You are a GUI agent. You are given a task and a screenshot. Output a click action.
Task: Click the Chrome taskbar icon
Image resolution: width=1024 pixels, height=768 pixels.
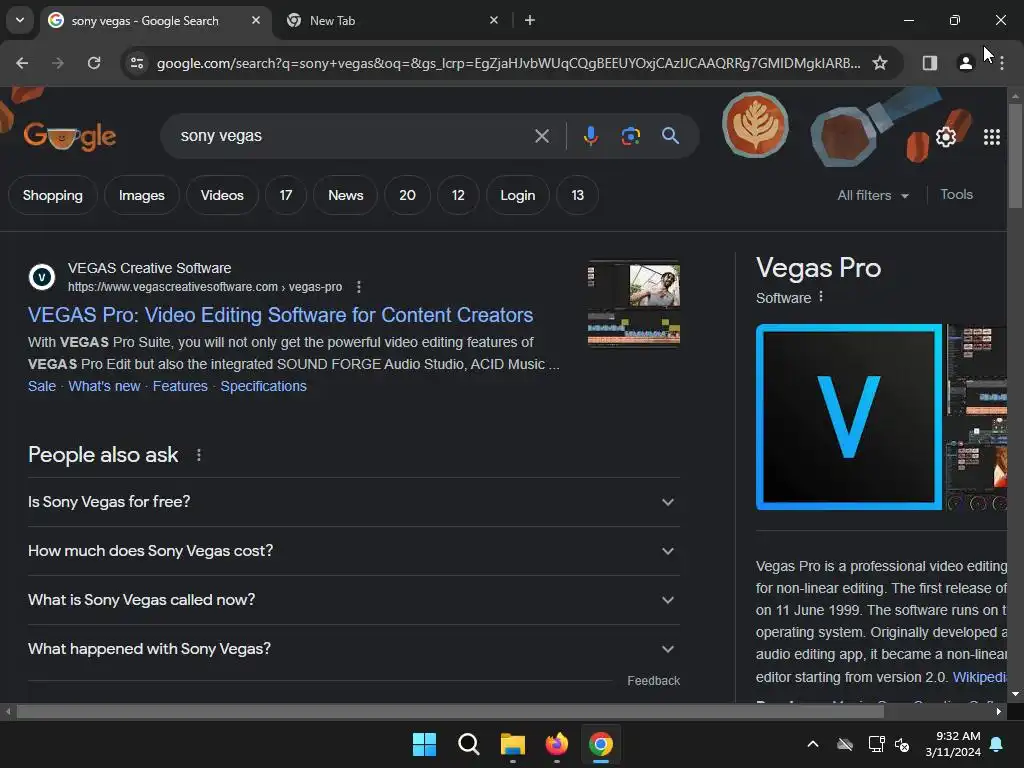click(601, 744)
